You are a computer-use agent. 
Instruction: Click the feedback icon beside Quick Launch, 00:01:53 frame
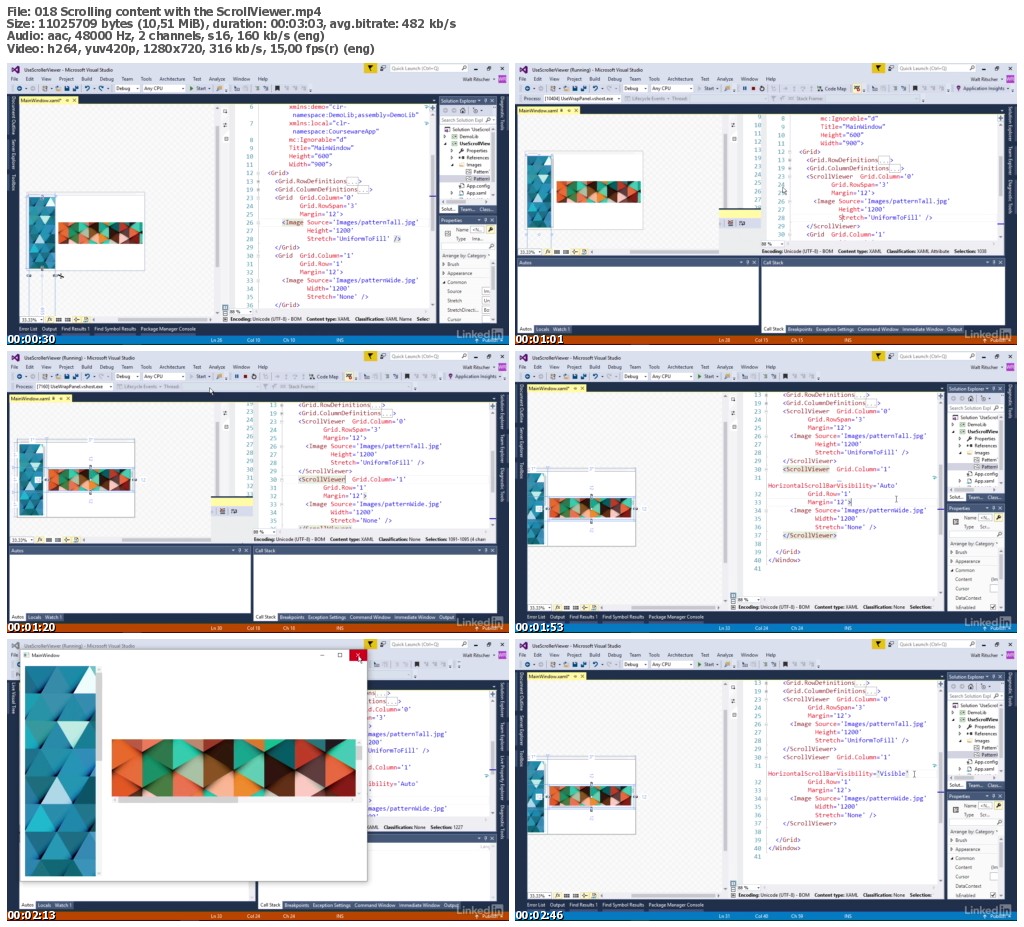(890, 356)
